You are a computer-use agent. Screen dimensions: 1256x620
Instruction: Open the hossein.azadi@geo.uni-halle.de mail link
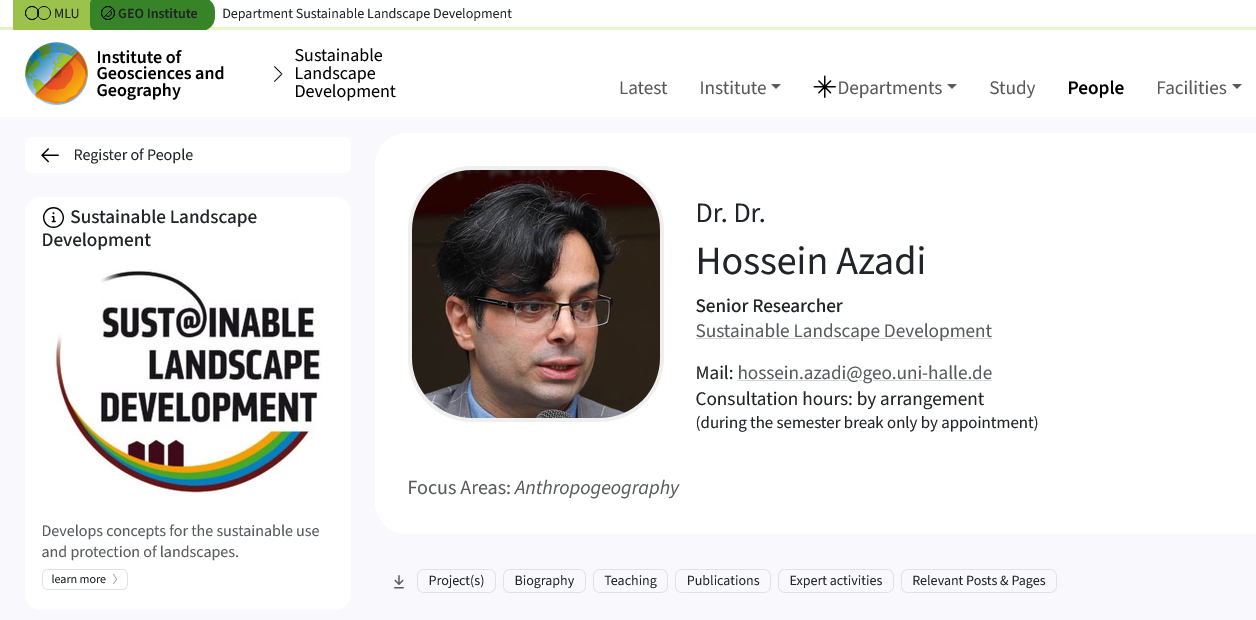865,373
